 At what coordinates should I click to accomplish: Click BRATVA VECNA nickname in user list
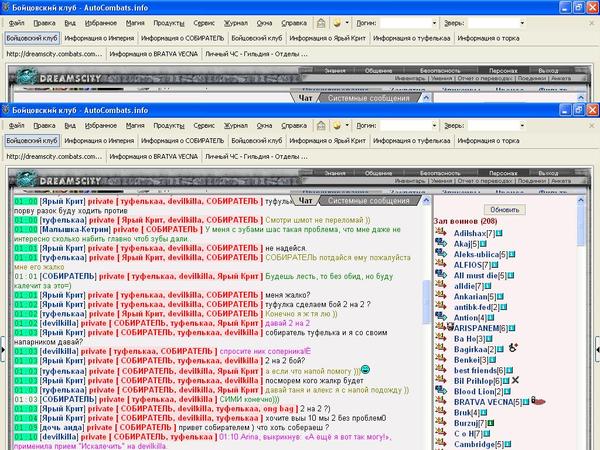(x=483, y=402)
